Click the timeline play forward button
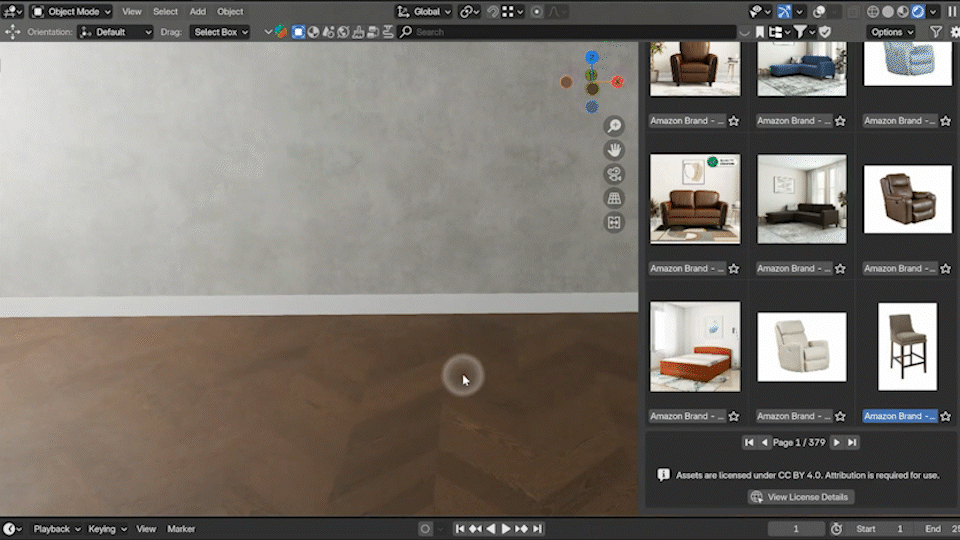The image size is (960, 540). click(506, 529)
